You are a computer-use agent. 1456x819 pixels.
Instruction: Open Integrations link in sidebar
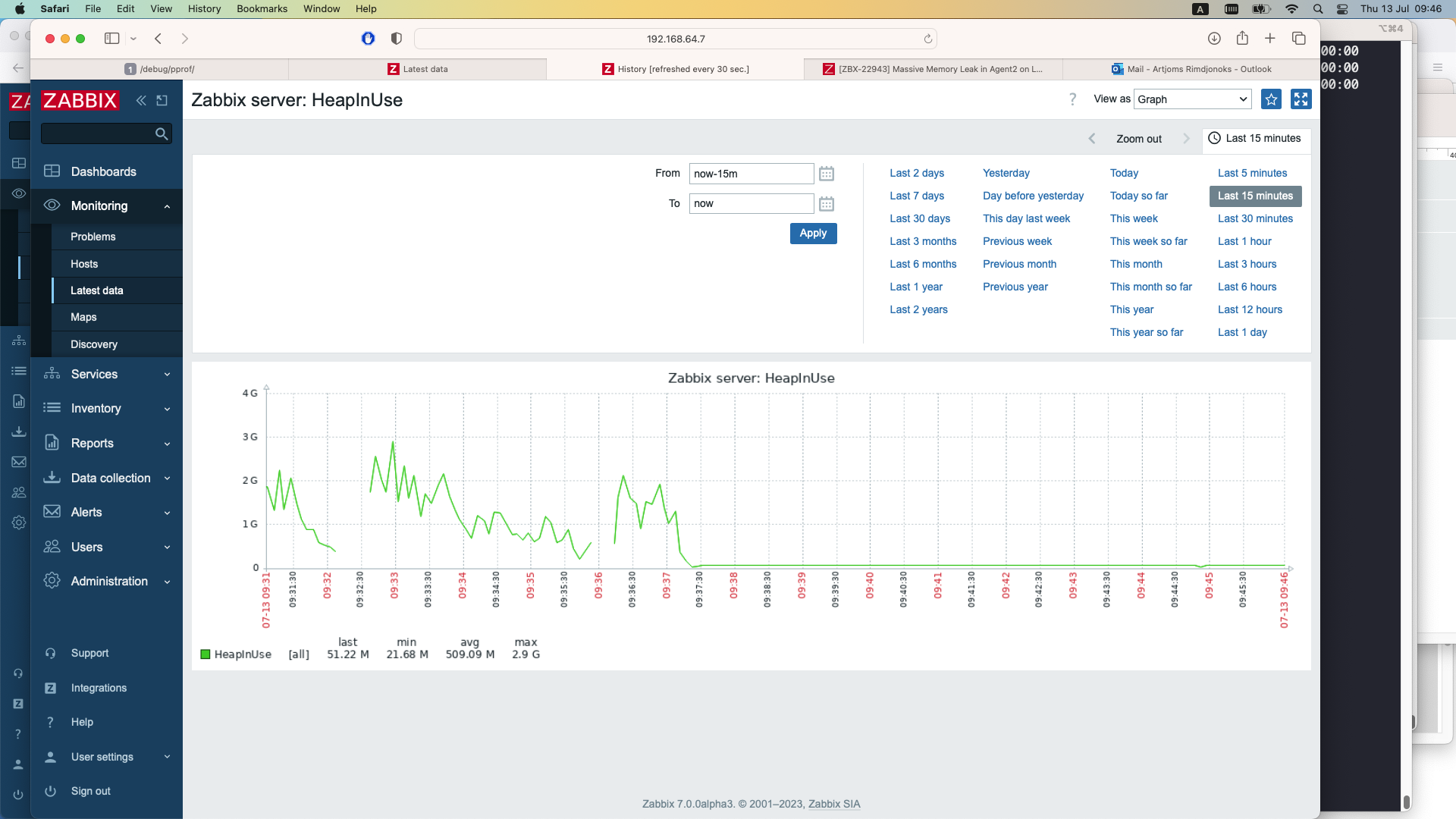99,689
